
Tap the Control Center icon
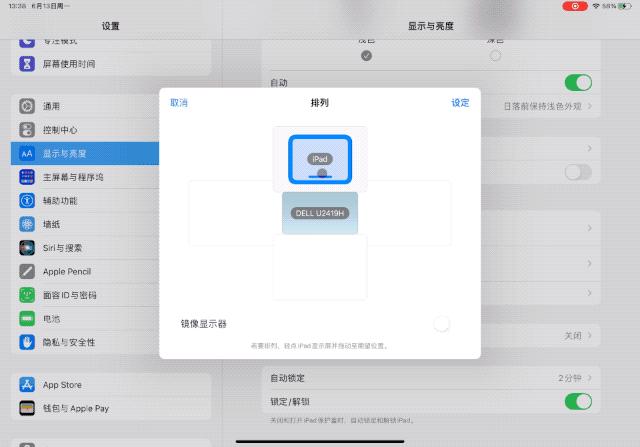point(27,130)
